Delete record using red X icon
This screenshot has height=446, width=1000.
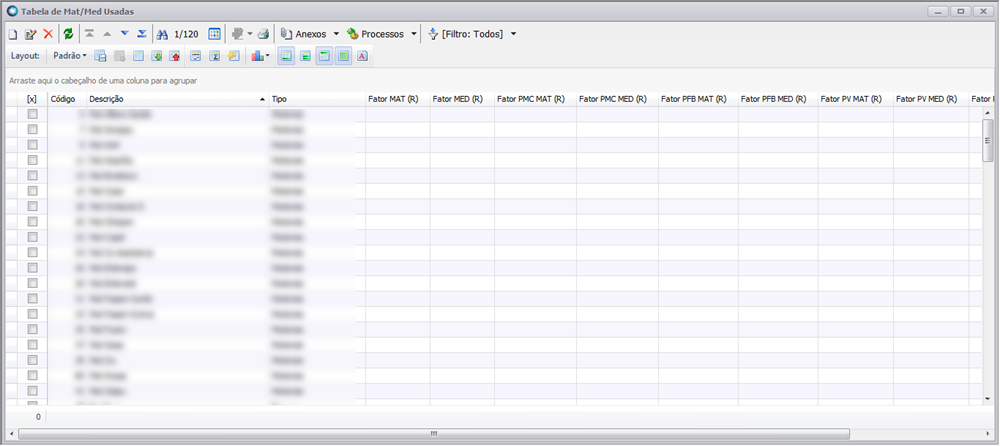48,34
